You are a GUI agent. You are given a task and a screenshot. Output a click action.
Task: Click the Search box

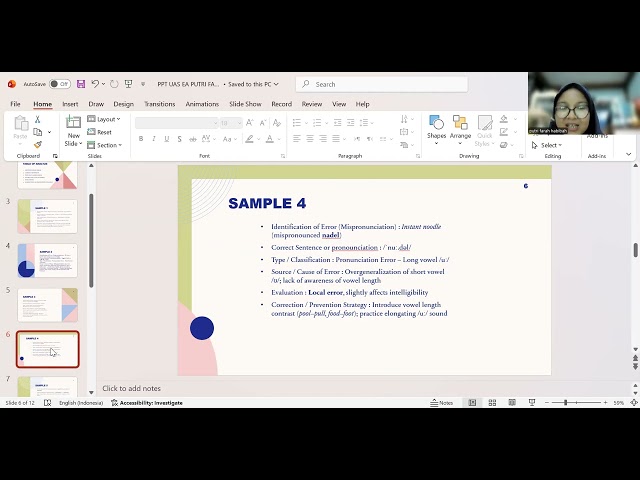382,84
